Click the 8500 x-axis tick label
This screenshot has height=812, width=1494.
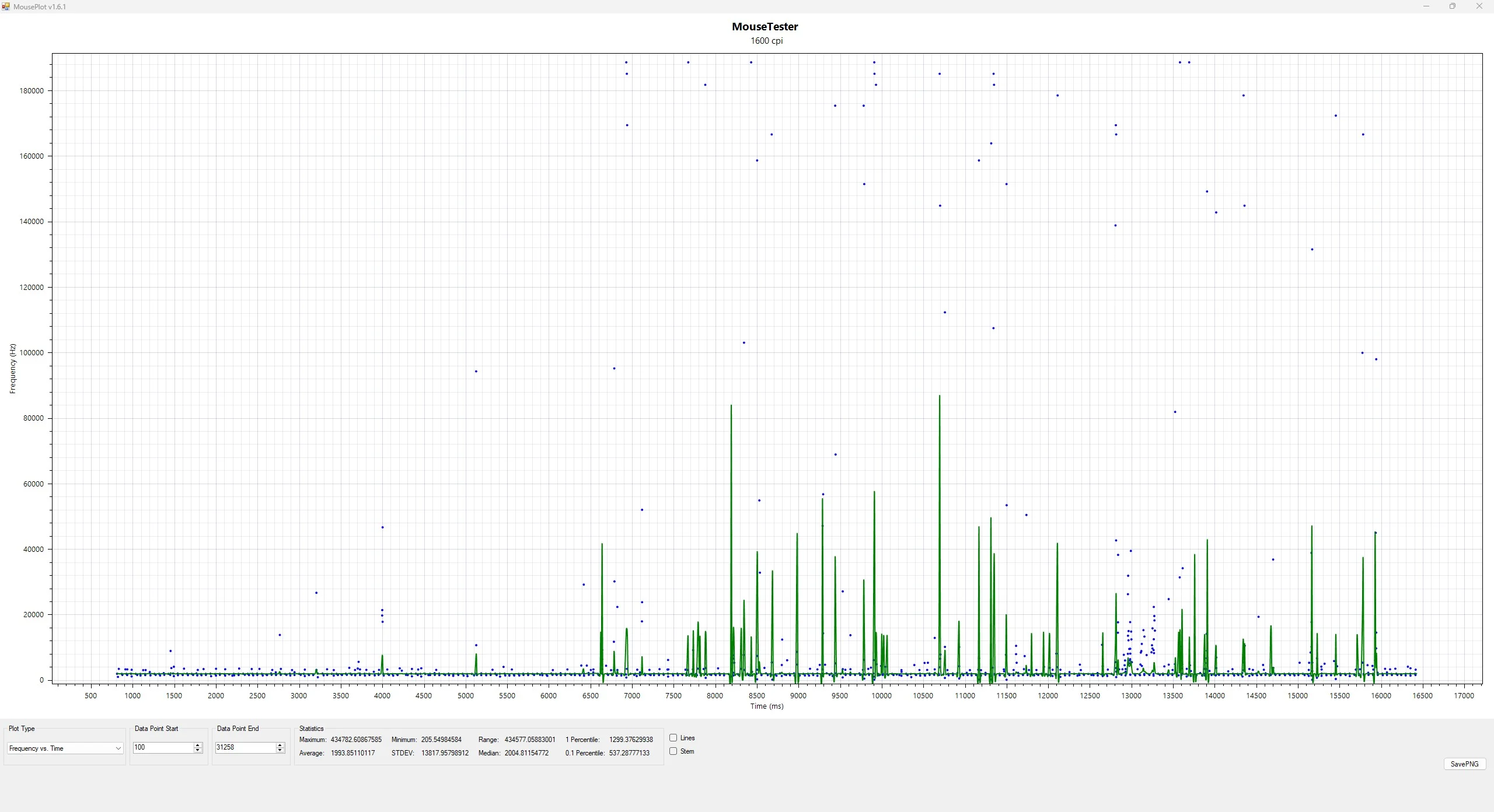point(756,696)
